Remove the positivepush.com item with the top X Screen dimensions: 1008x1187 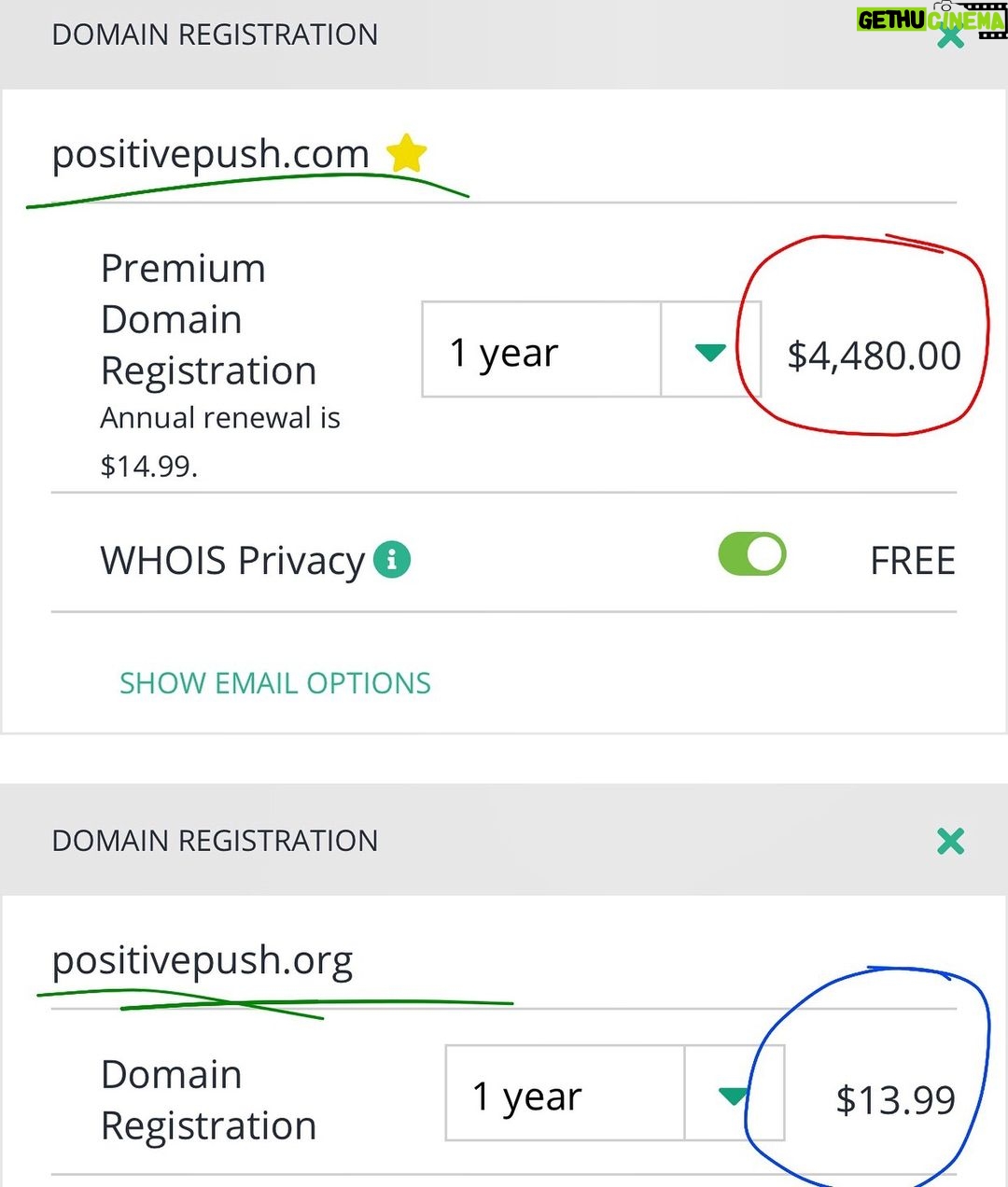950,37
